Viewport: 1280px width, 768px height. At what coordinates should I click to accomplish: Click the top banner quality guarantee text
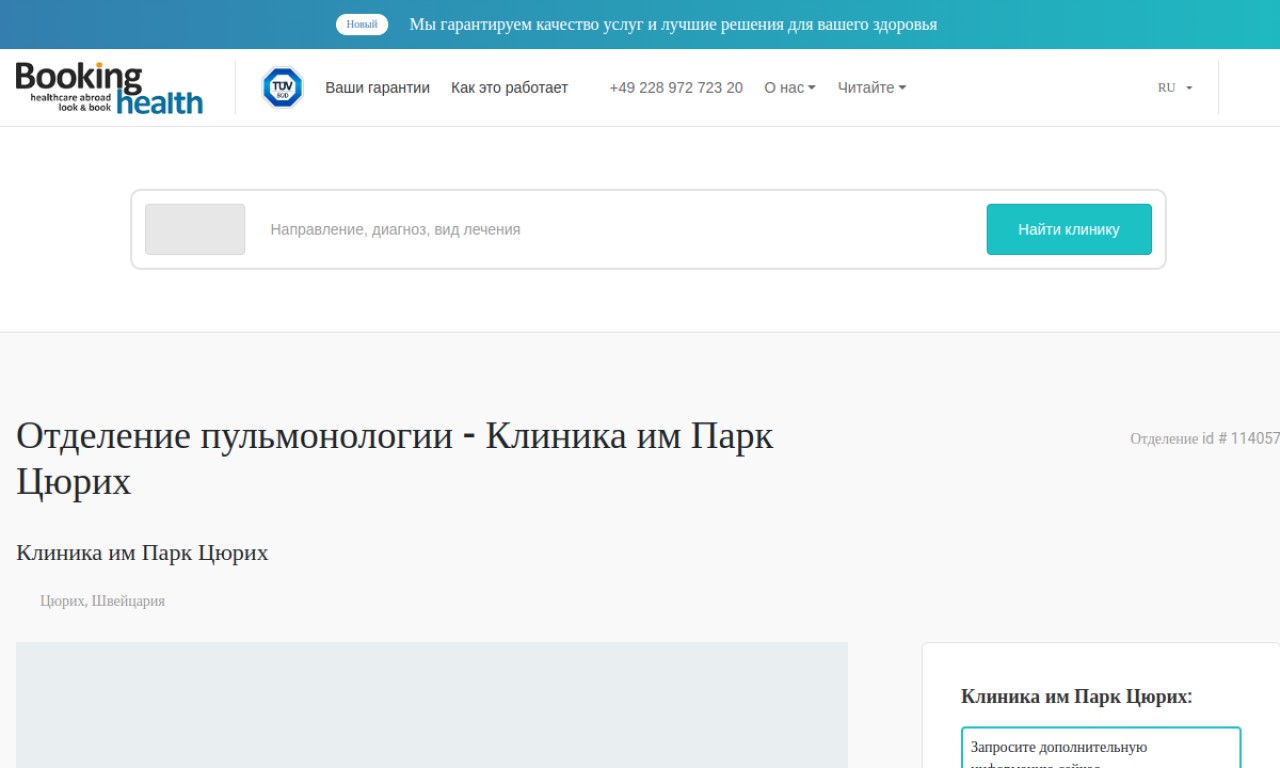(673, 24)
